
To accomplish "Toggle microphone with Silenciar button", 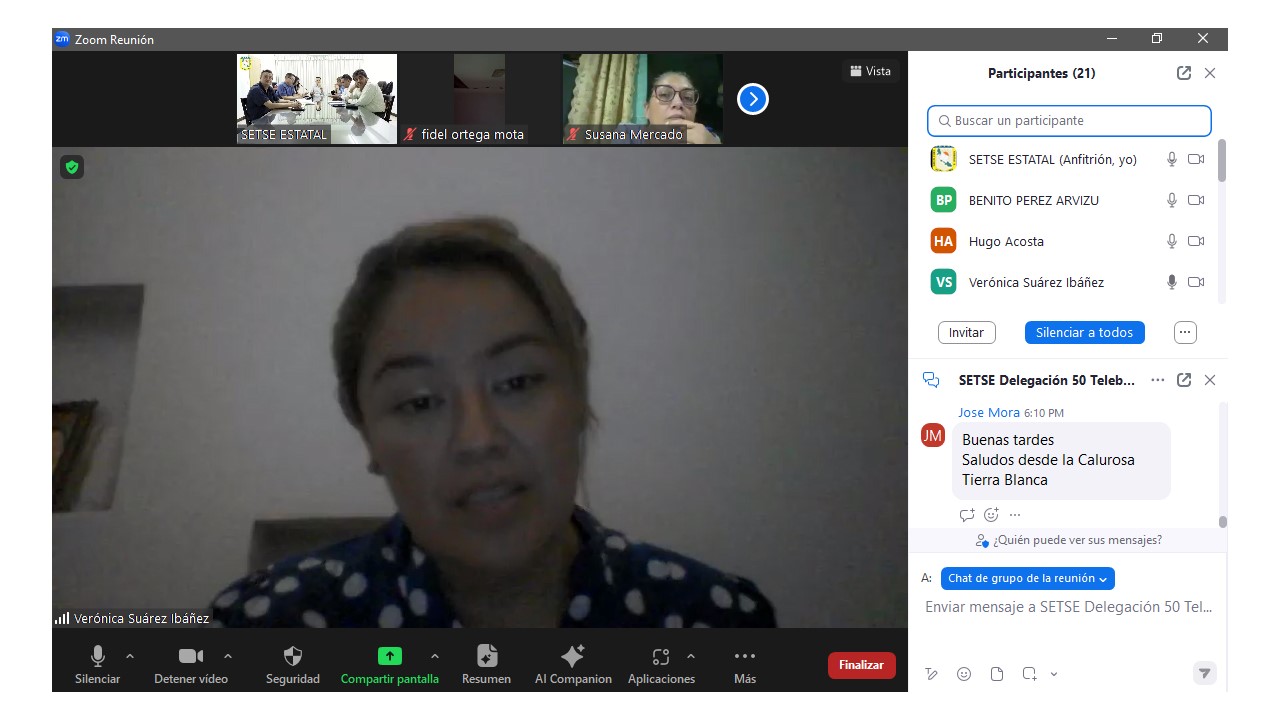I will tap(97, 657).
